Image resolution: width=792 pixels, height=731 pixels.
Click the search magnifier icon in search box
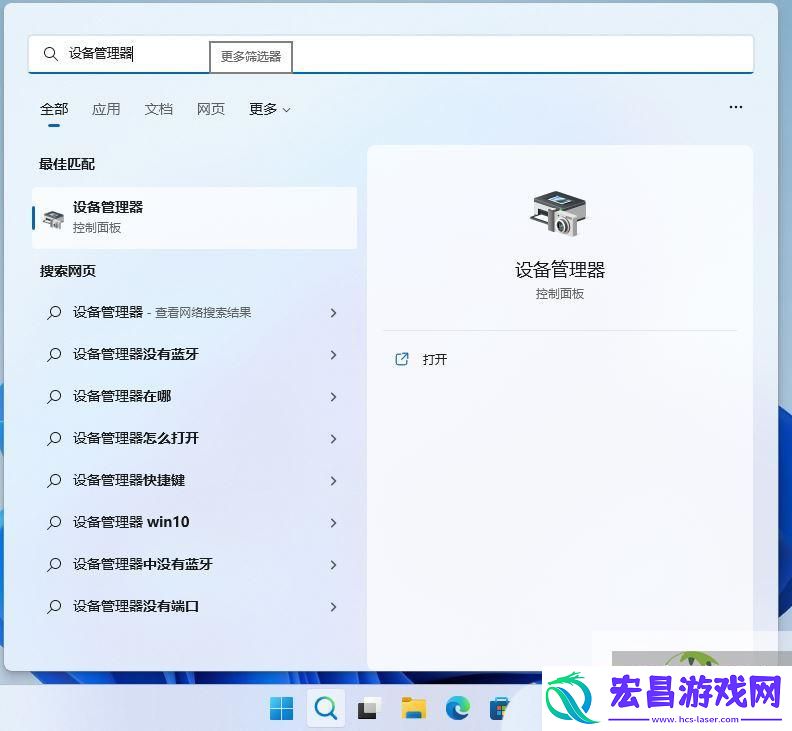(x=51, y=54)
